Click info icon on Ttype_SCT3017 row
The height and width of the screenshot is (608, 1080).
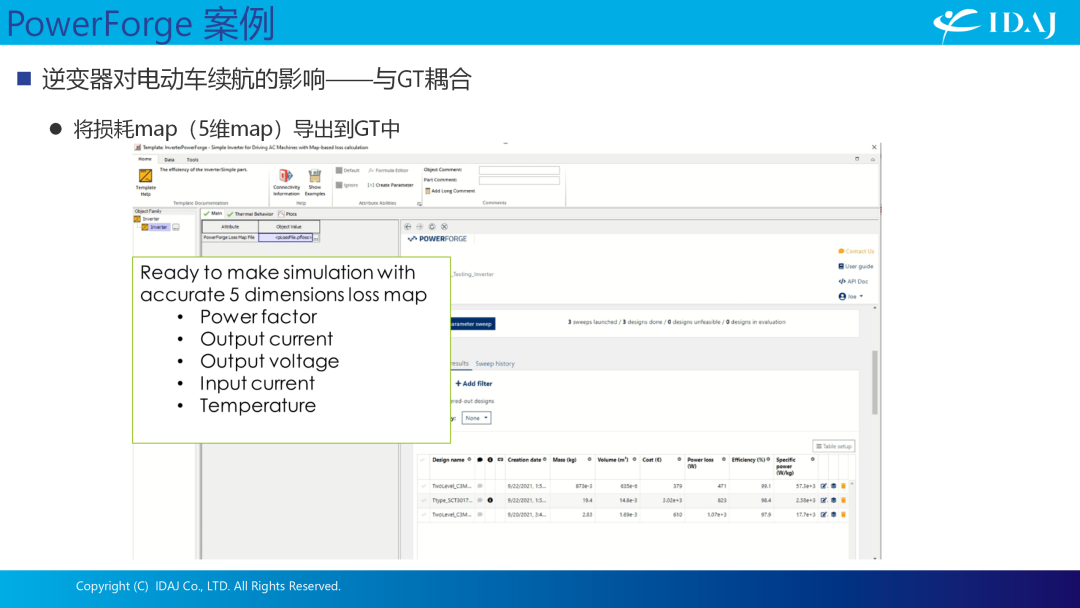490,501
